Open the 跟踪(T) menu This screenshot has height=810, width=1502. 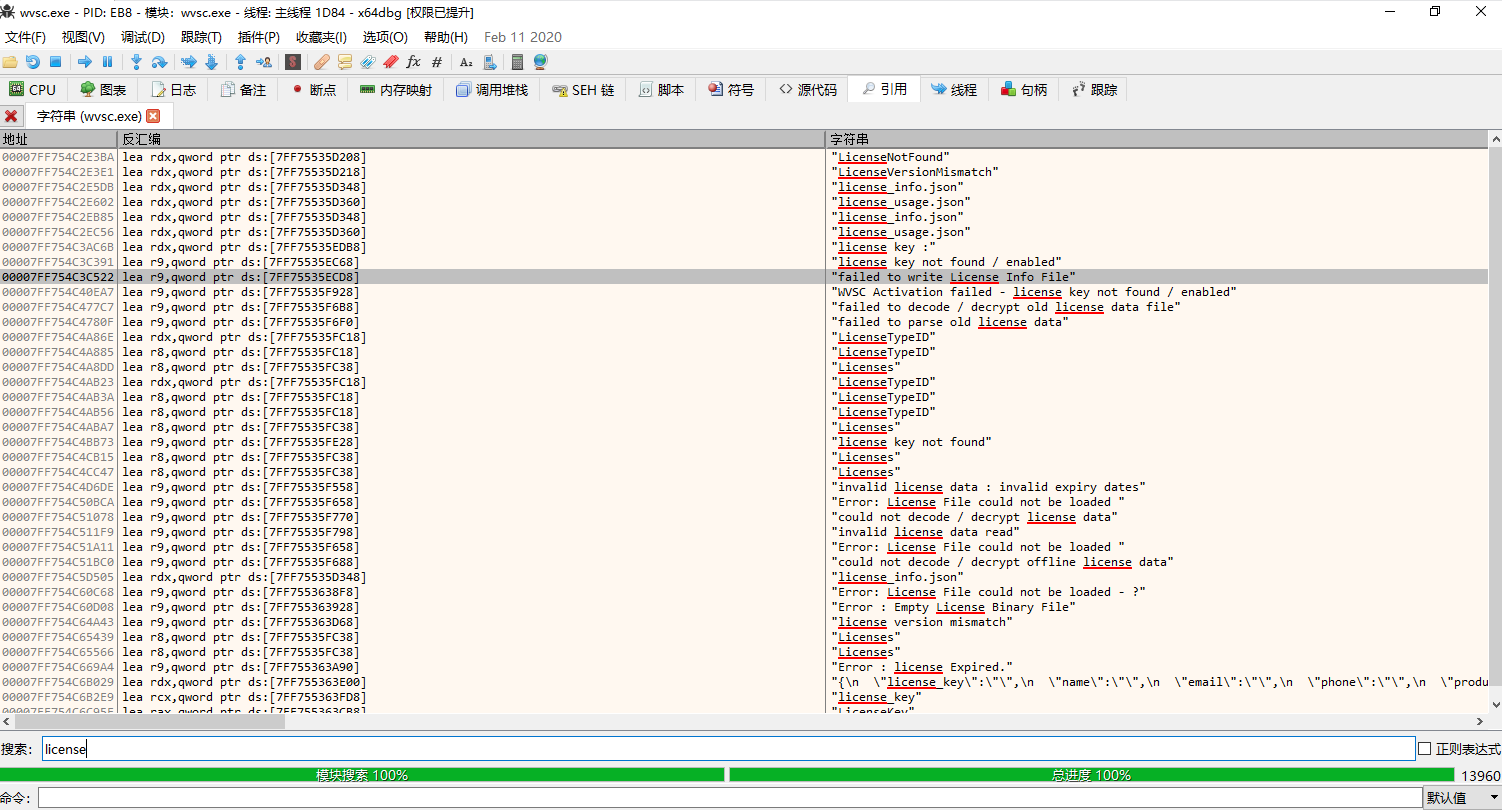click(201, 37)
